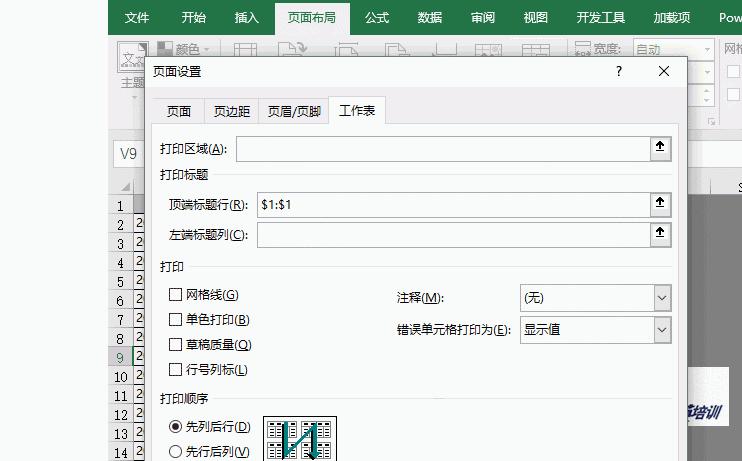Open the 数据 ribbon tab
The image size is (742, 461).
430,18
